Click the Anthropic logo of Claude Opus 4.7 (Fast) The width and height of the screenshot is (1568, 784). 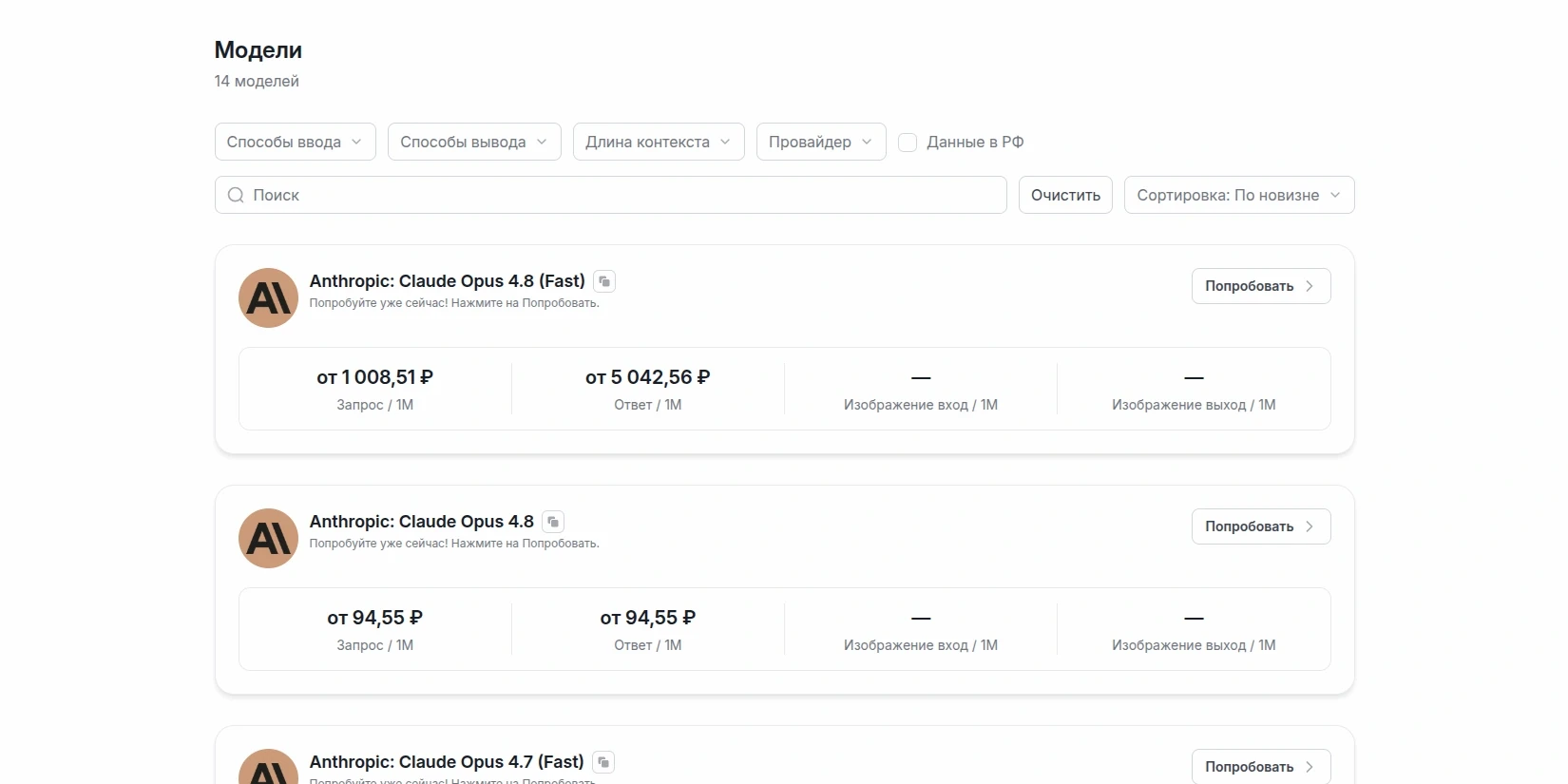pyautogui.click(x=268, y=767)
